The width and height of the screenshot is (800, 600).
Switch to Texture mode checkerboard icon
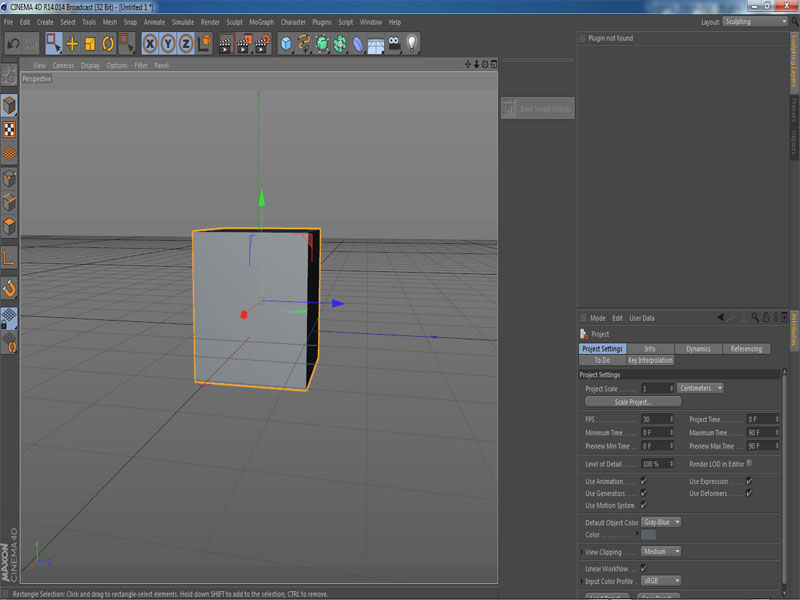[9, 129]
